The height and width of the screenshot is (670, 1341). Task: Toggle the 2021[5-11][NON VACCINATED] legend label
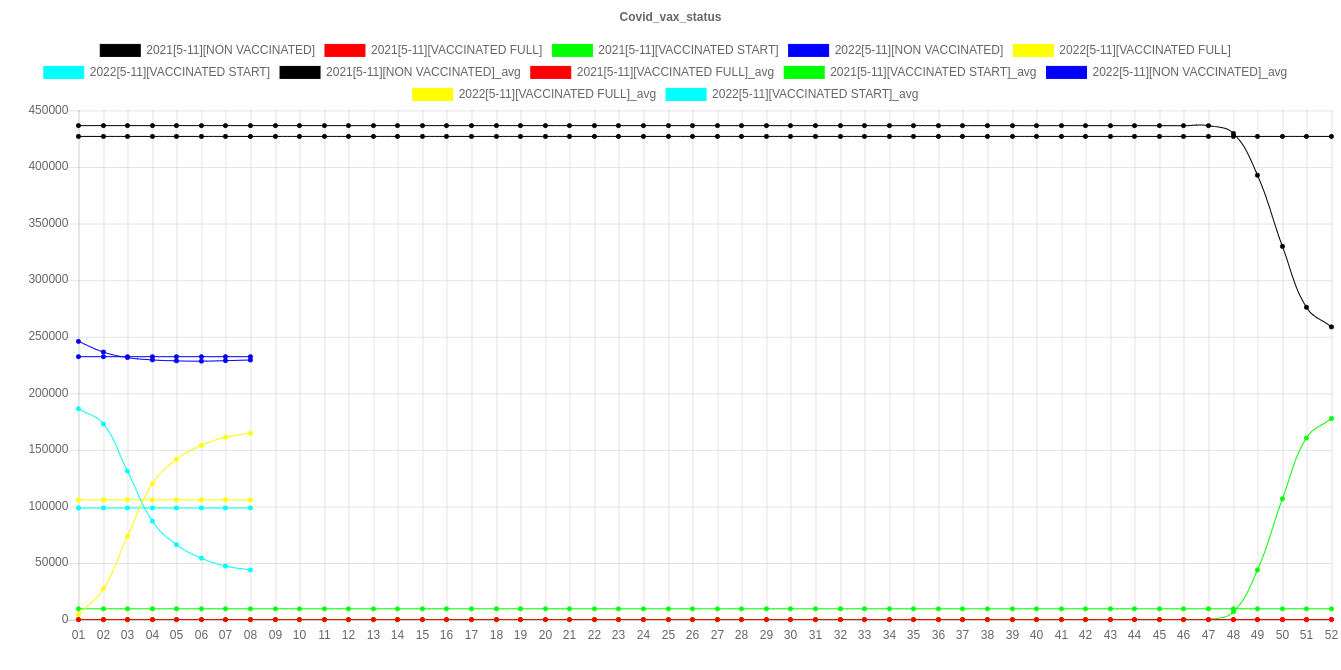click(230, 50)
